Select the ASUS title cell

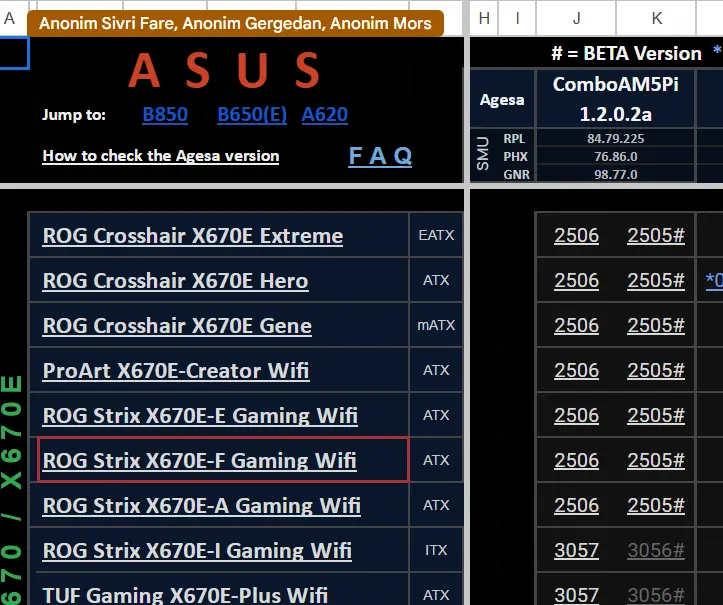tap(225, 70)
